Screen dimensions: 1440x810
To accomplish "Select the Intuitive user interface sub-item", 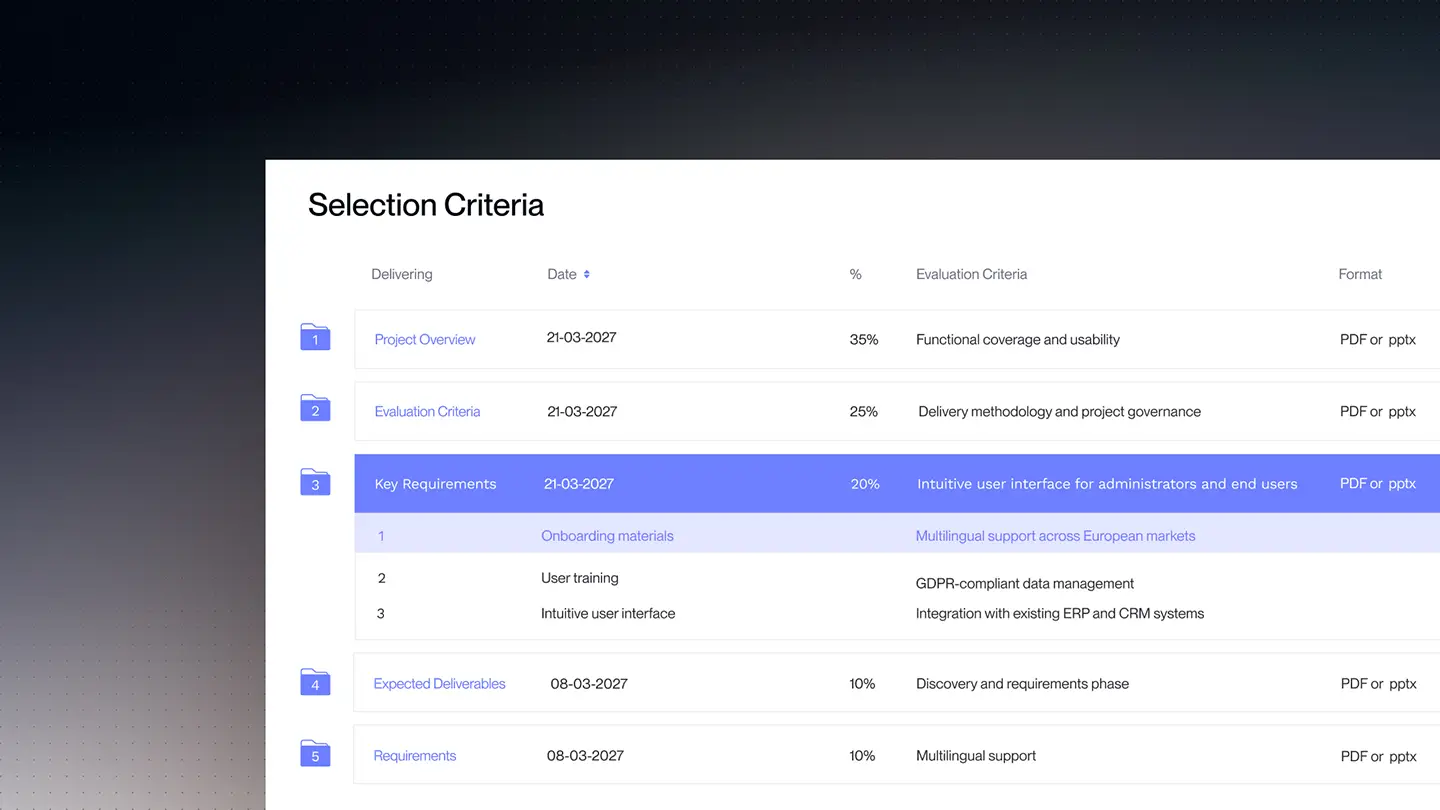I will coord(608,613).
